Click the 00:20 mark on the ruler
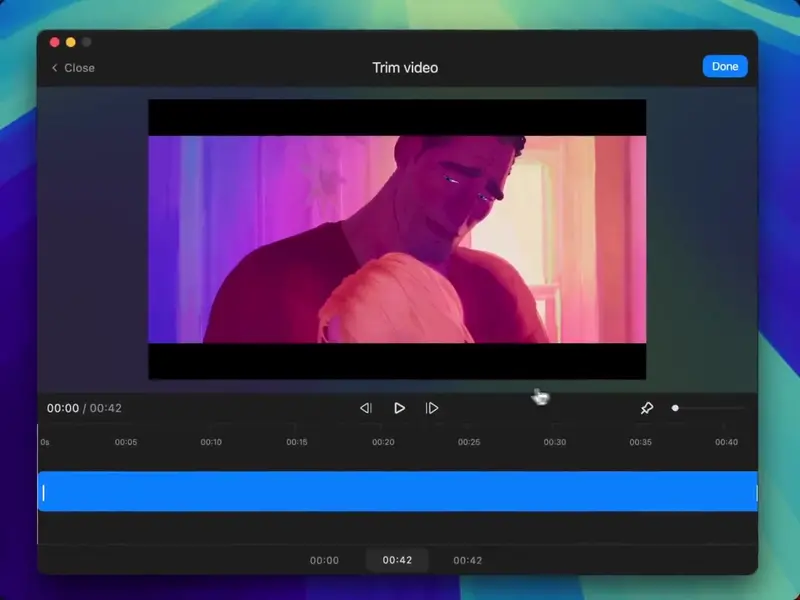This screenshot has height=600, width=800. click(x=383, y=442)
